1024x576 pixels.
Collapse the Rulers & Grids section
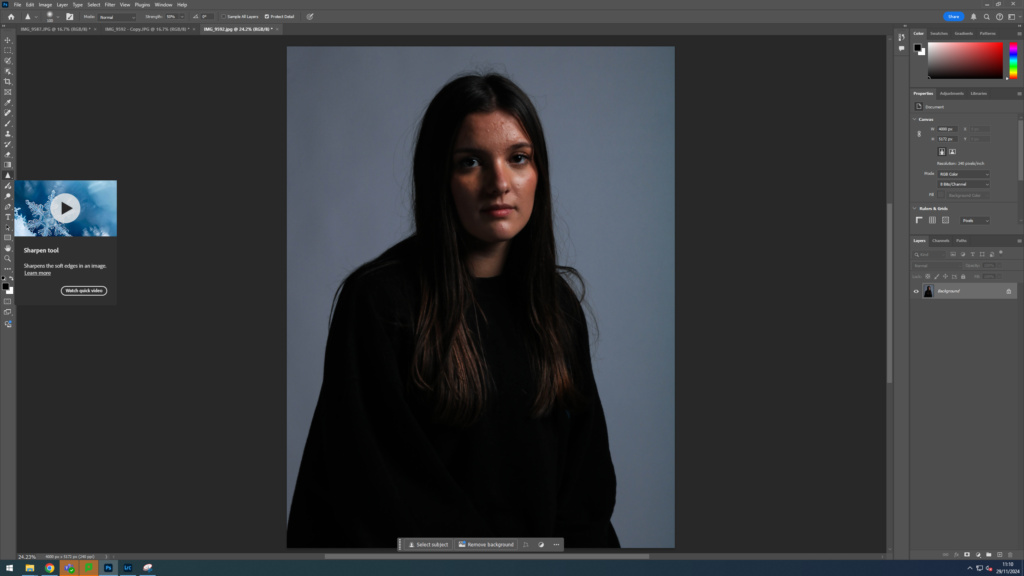tap(914, 208)
